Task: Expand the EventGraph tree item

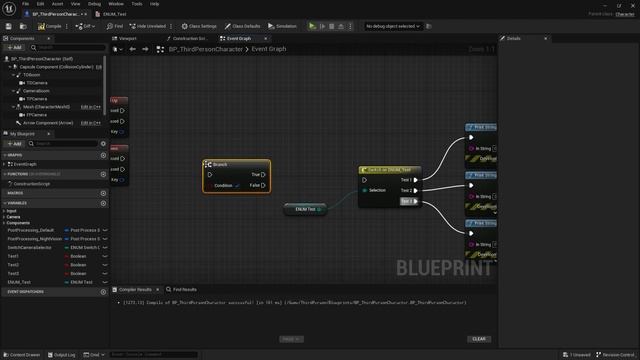Action: pos(4,164)
